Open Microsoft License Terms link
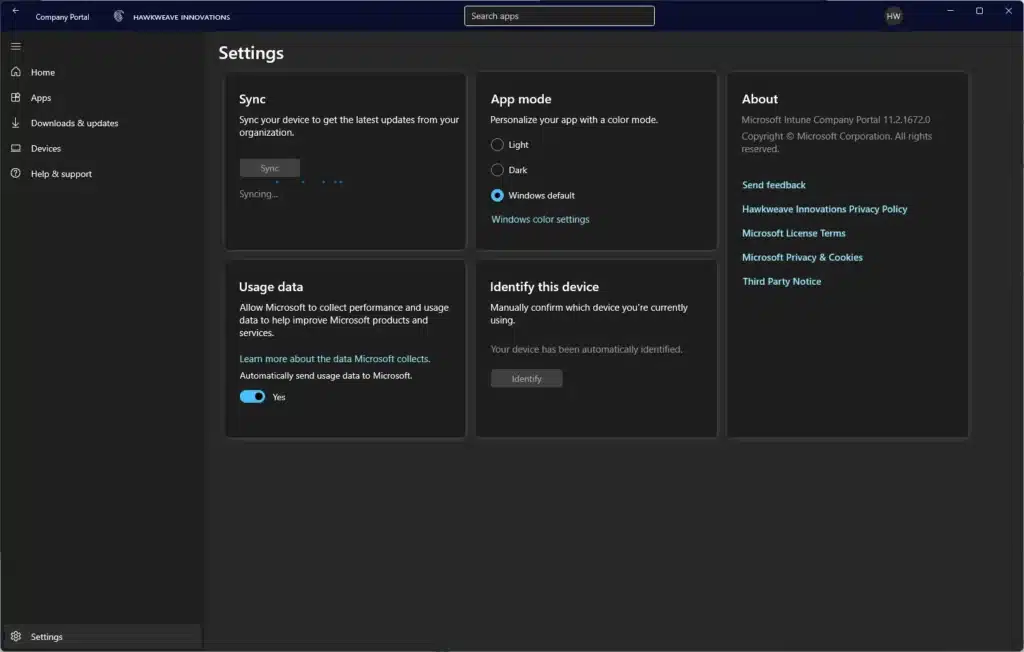Image resolution: width=1024 pixels, height=652 pixels. click(x=793, y=233)
